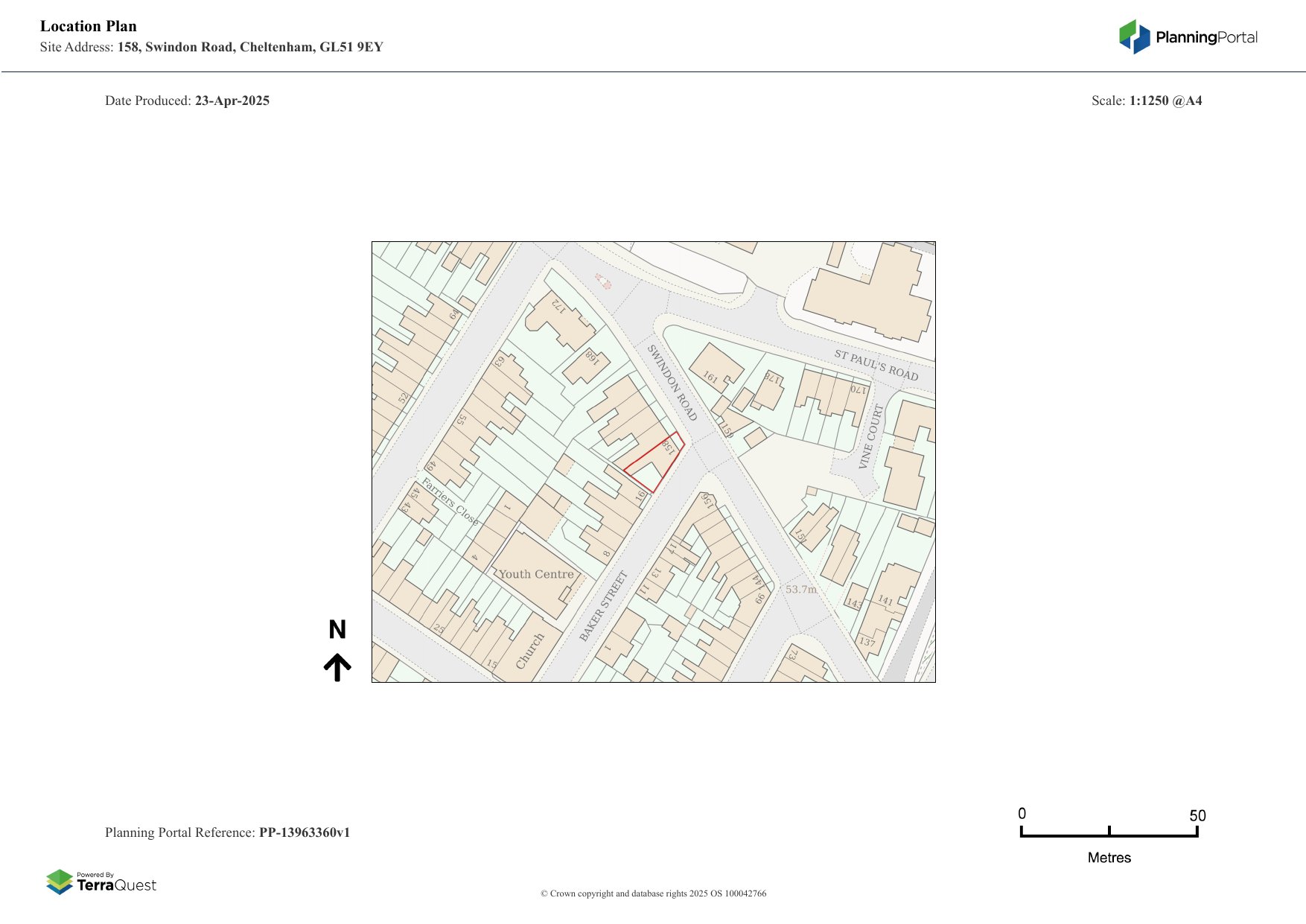Click the VINE COURT street label
Image resolution: width=1306 pixels, height=924 pixels.
pyautogui.click(x=870, y=436)
